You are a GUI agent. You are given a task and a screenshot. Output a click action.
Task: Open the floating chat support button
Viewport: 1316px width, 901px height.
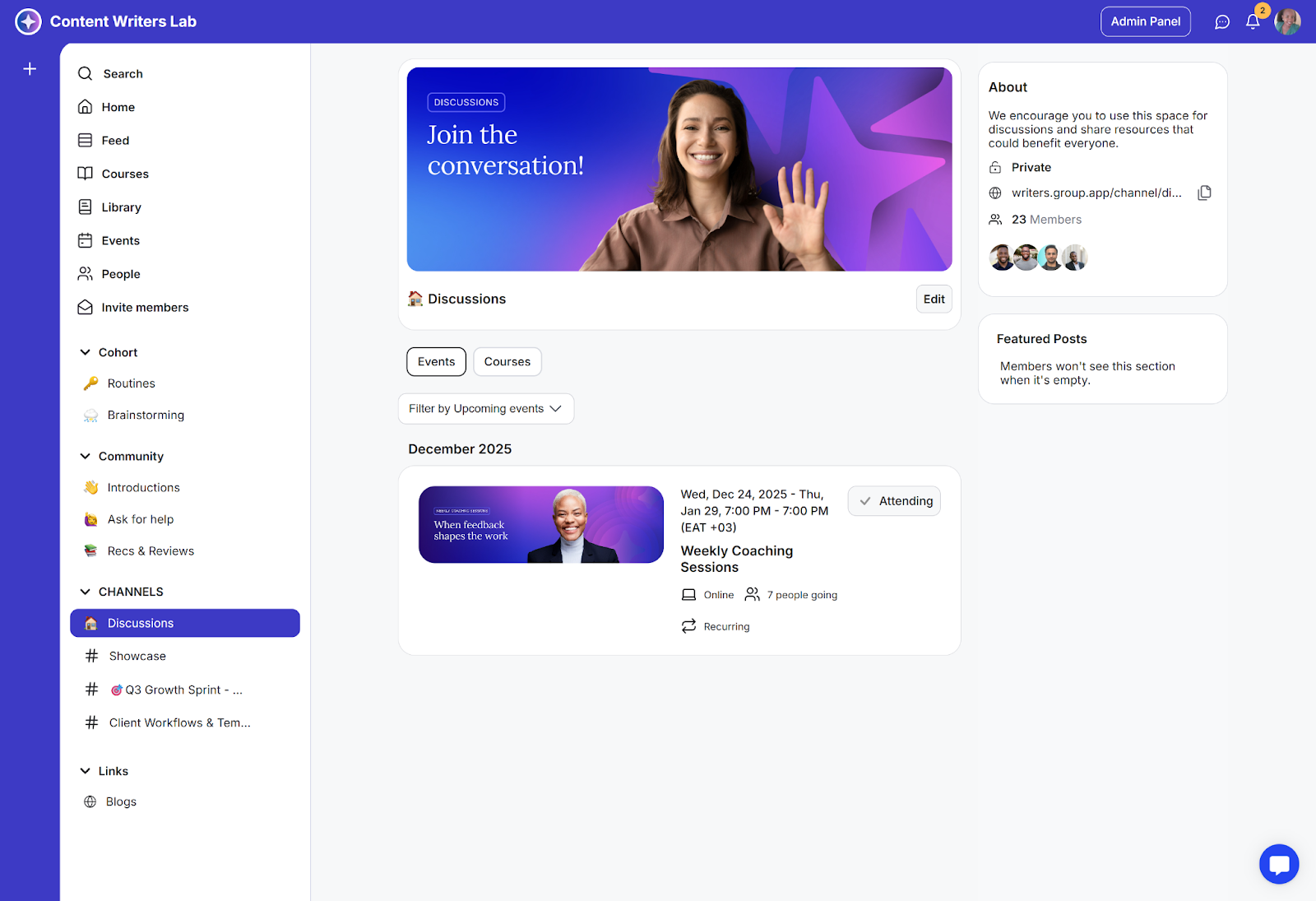pyautogui.click(x=1279, y=864)
